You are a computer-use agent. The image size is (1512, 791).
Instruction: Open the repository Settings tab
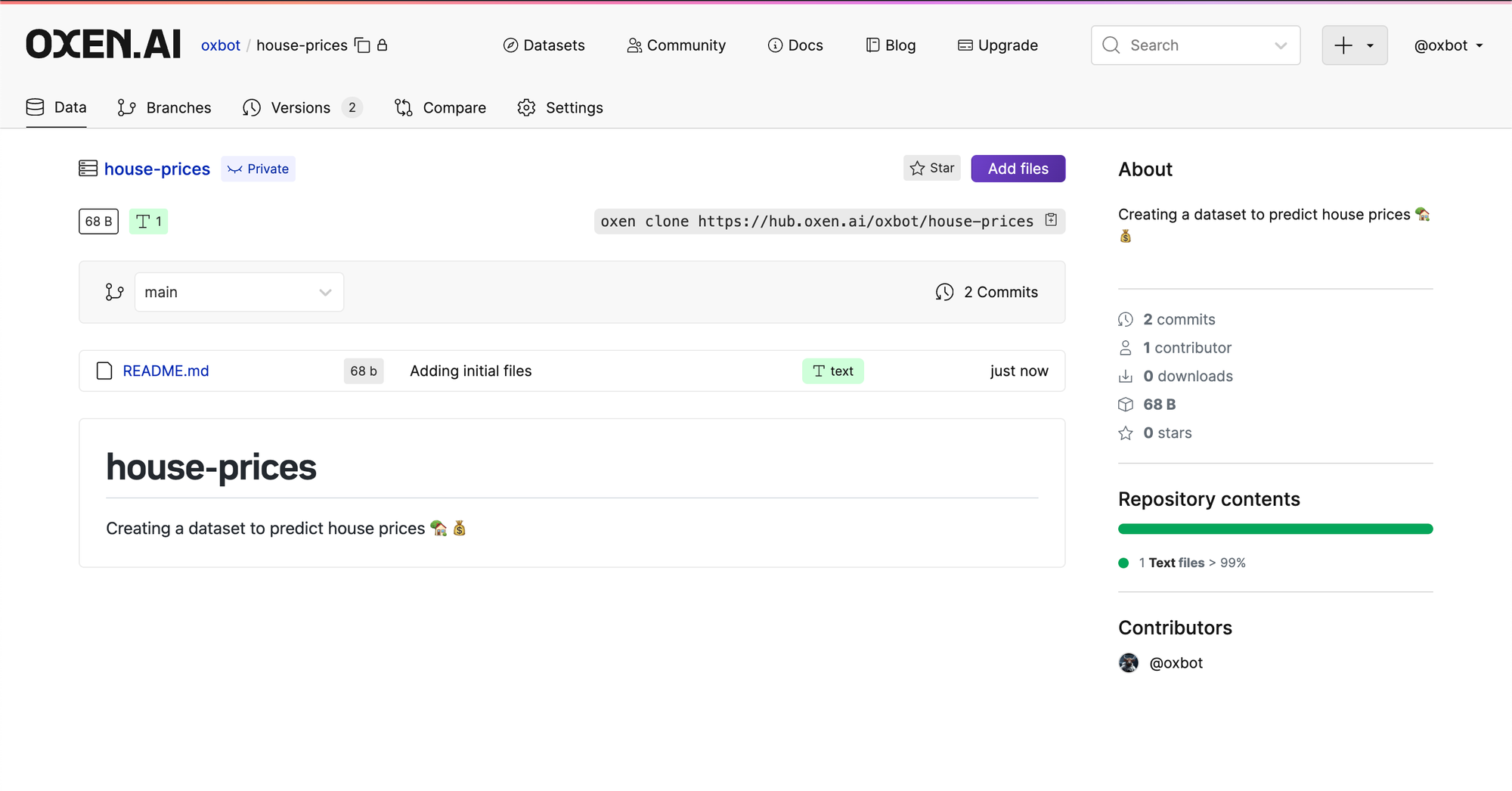560,107
